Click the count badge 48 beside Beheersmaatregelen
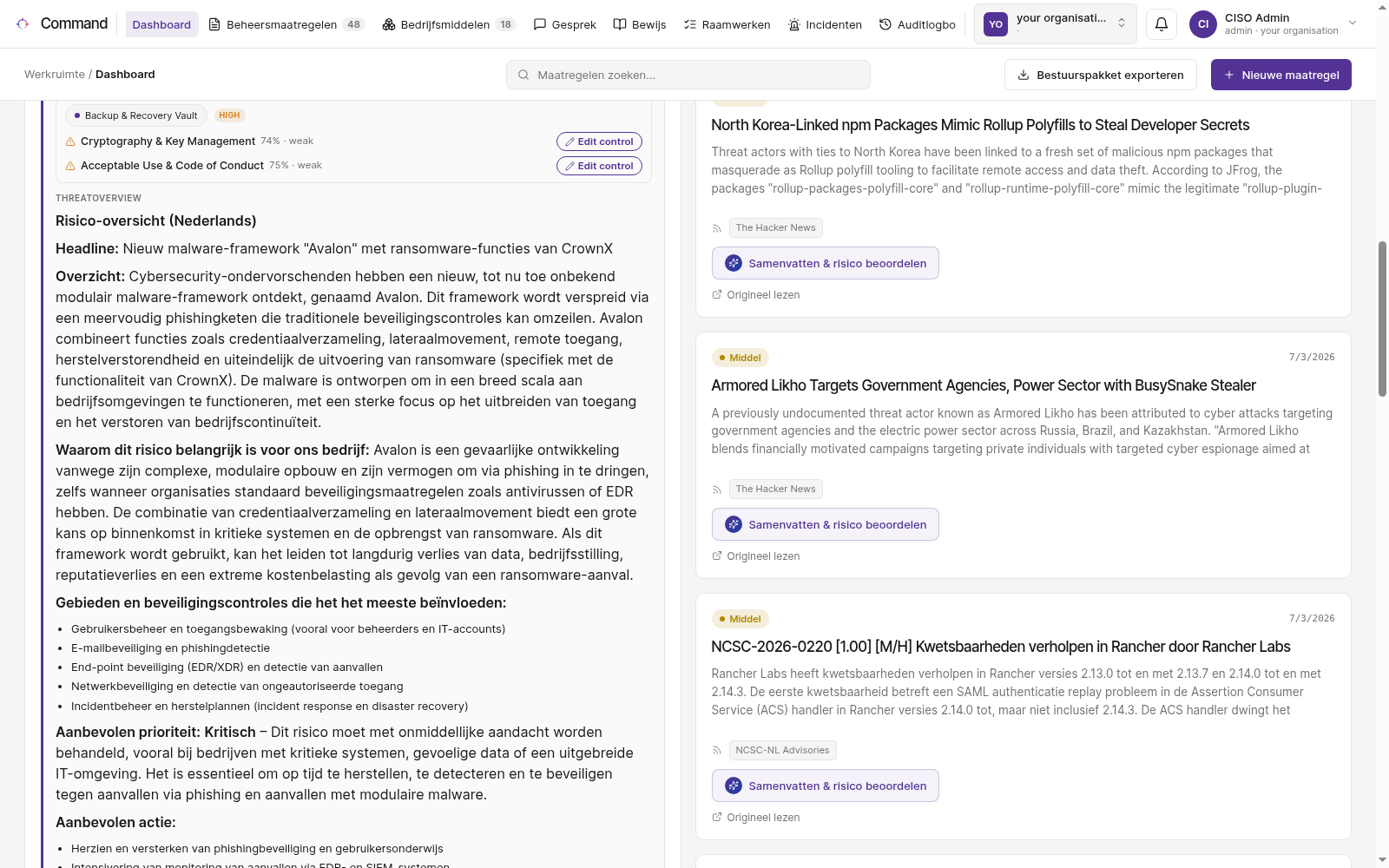Image resolution: width=1389 pixels, height=868 pixels. 354,24
